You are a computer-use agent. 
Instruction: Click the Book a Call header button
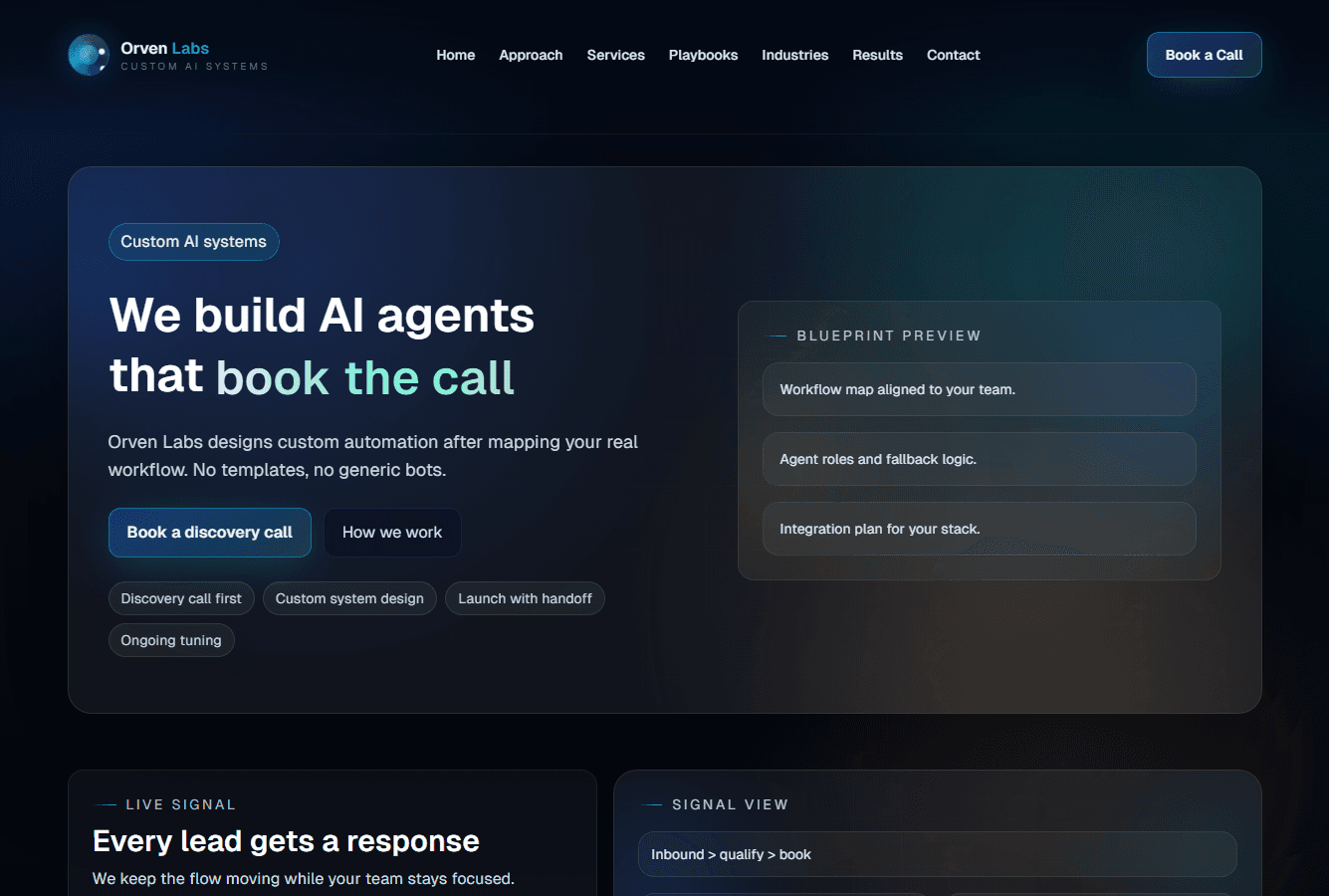coord(1204,55)
